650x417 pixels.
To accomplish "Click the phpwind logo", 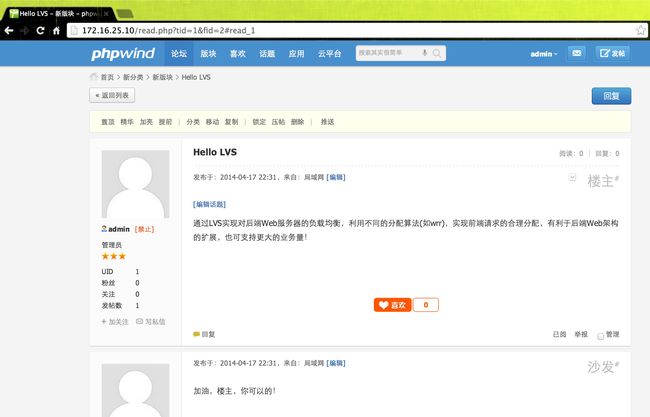I will 123,53.
